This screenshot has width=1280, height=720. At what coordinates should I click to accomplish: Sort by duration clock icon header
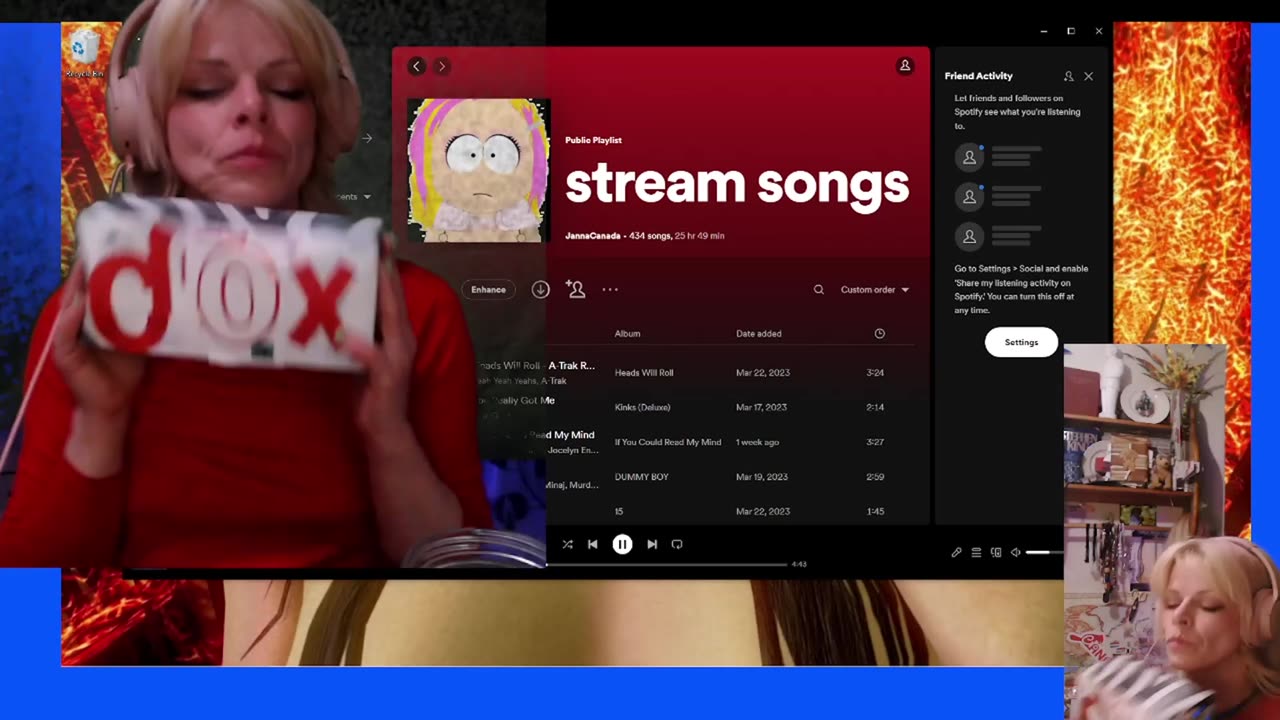[880, 334]
